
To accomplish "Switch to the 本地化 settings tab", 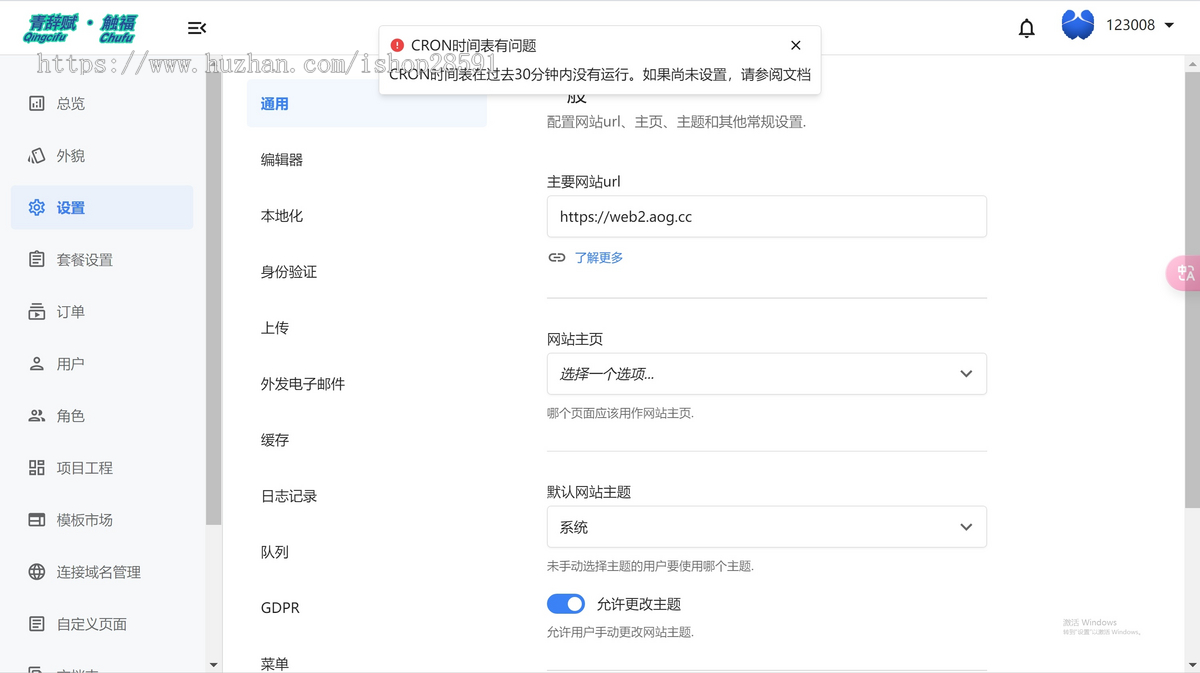I will (x=366, y=216).
